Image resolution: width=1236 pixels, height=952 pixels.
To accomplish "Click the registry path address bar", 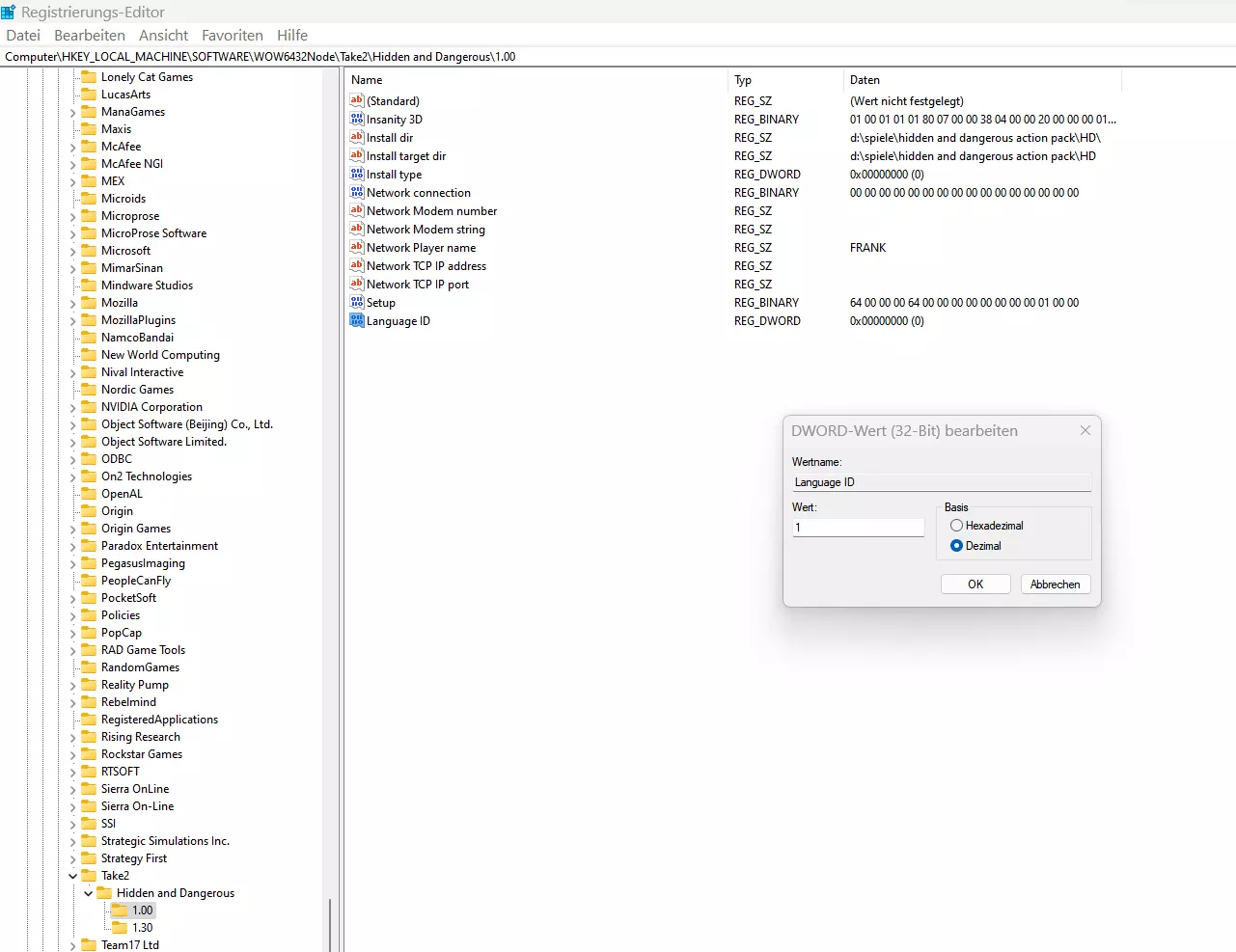I will coord(618,57).
